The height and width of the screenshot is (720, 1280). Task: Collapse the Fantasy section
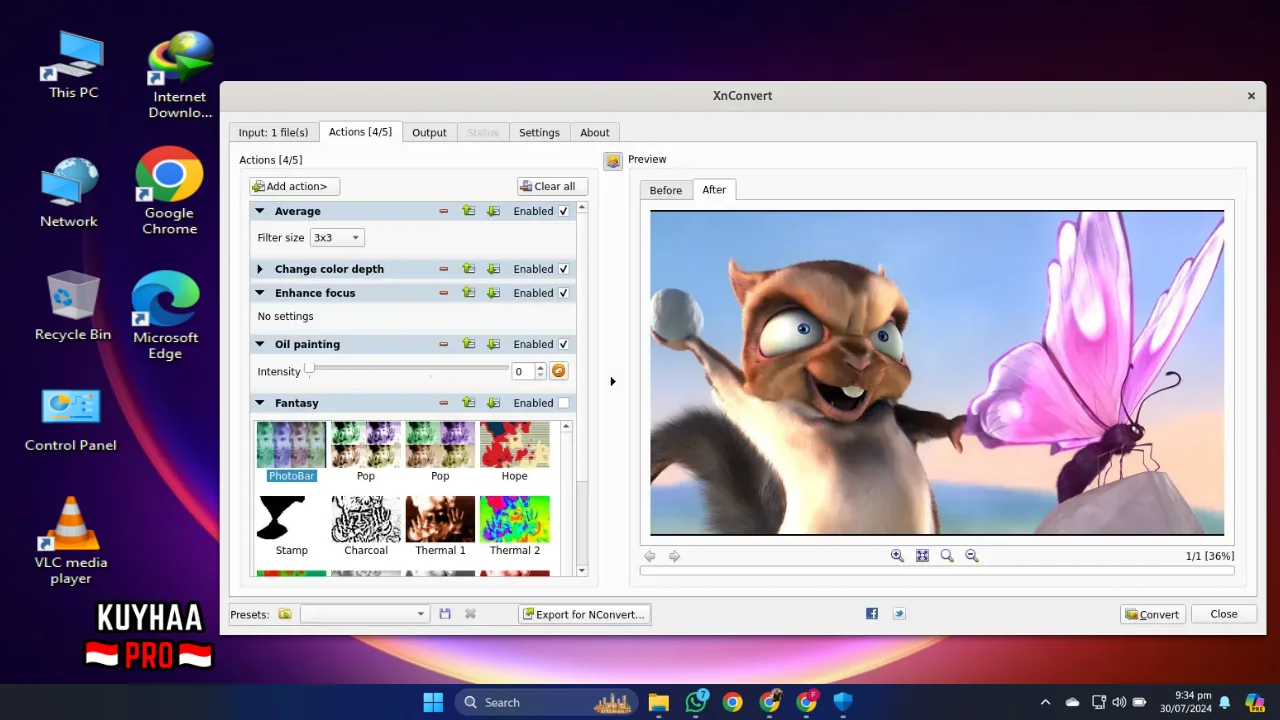click(x=260, y=403)
